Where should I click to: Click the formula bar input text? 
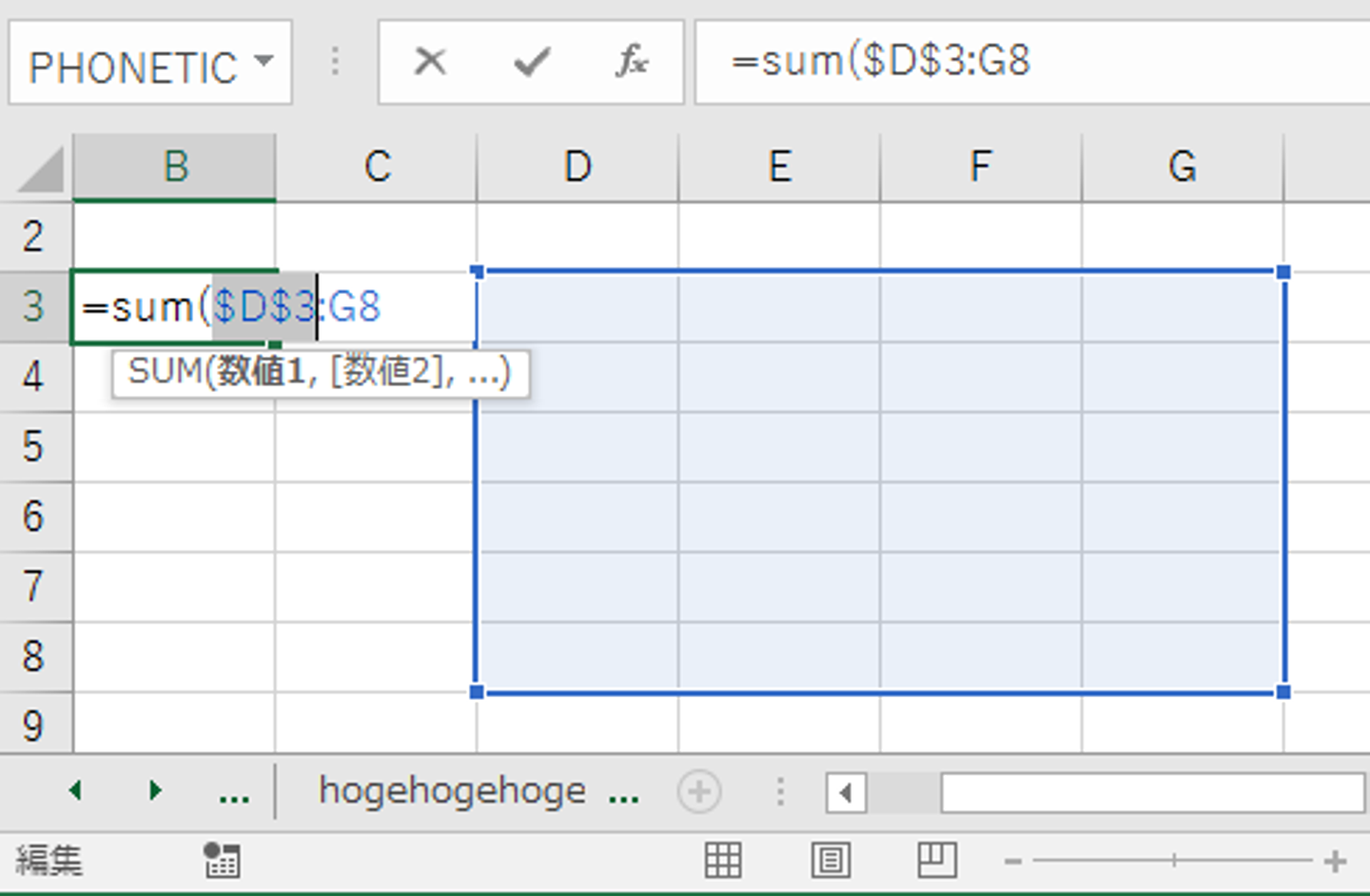click(880, 62)
